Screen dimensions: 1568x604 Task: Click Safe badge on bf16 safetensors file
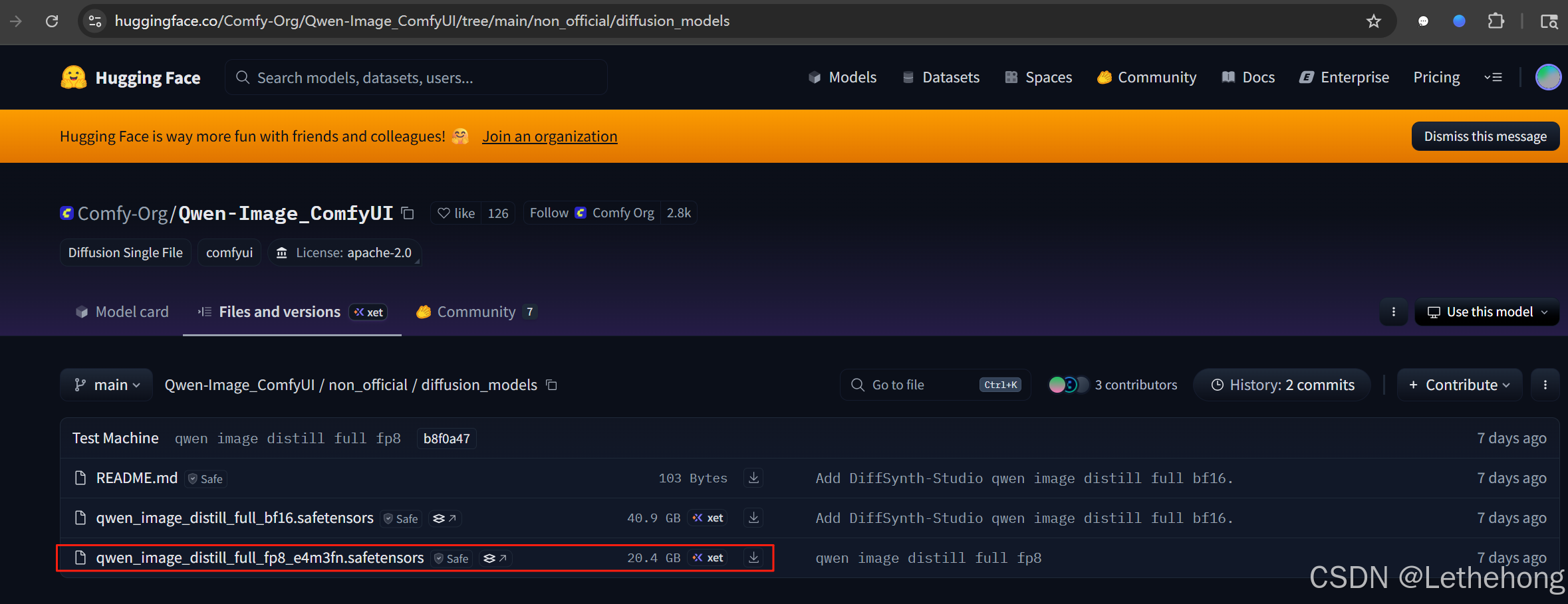tap(401, 518)
